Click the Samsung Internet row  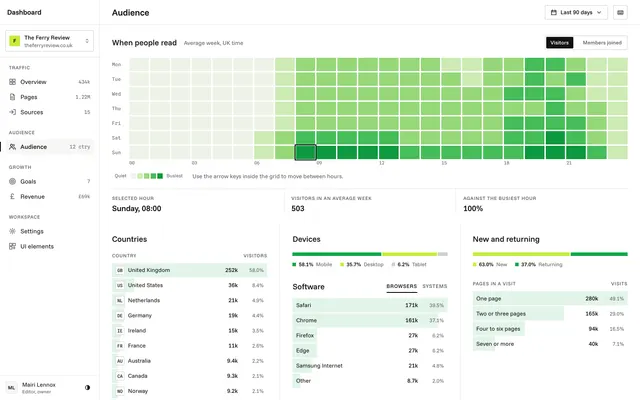point(370,366)
